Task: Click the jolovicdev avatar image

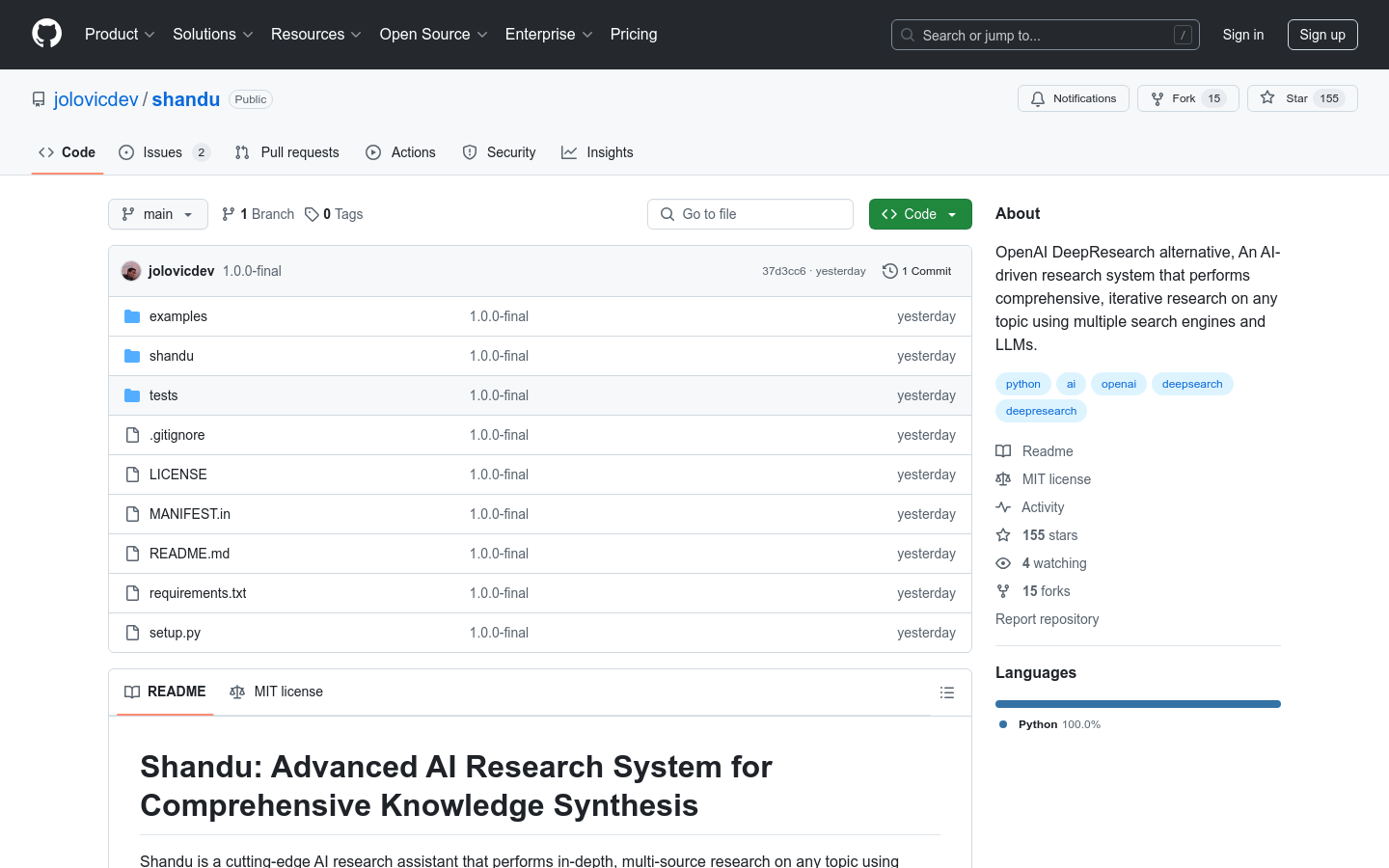Action: tap(131, 271)
